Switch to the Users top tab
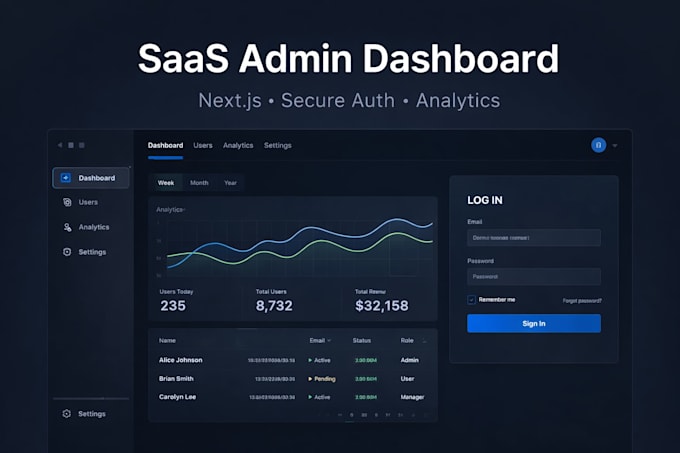Screen dimensions: 680x453 click(203, 145)
